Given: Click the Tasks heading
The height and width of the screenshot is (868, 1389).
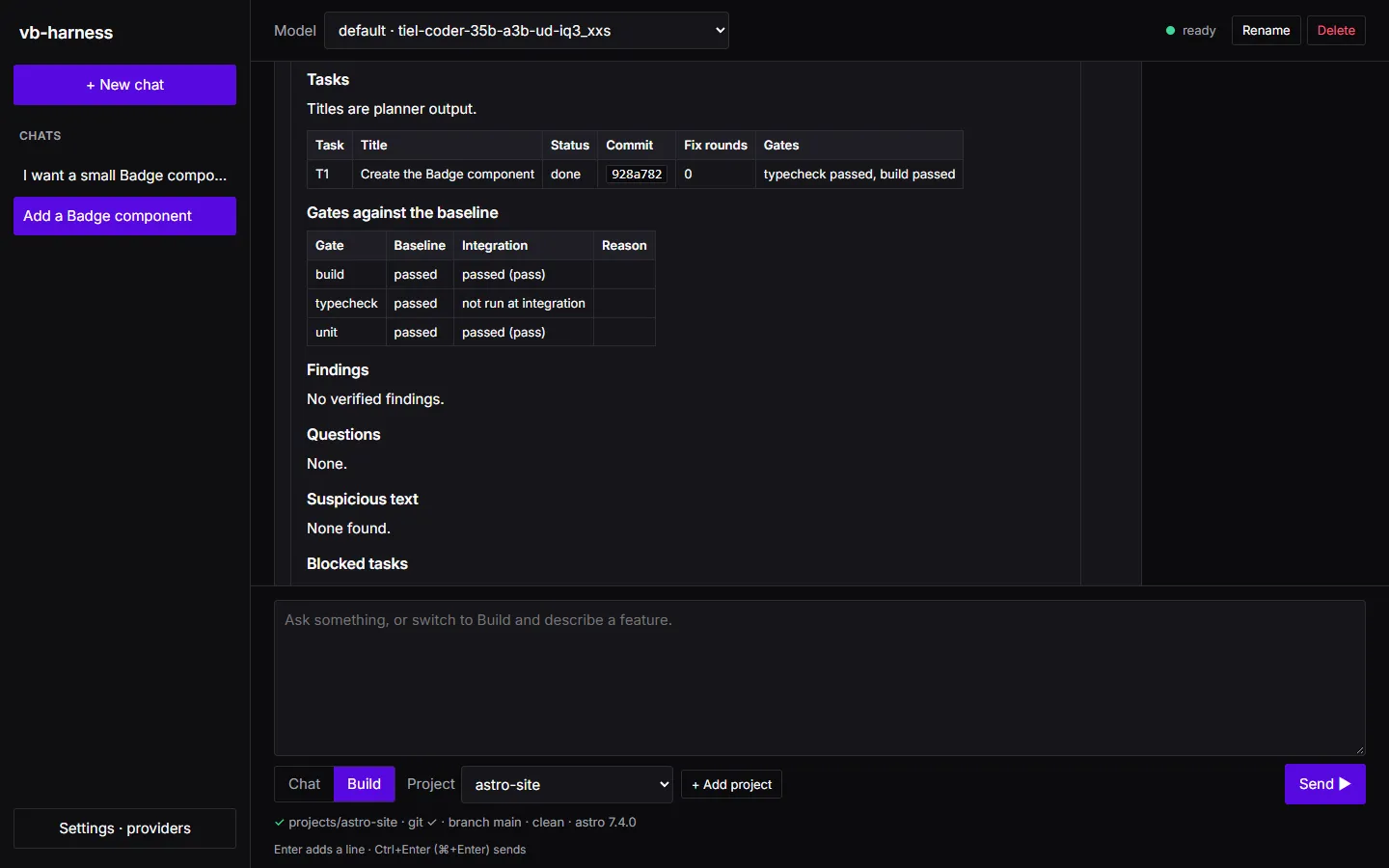Looking at the screenshot, I should pos(328,80).
